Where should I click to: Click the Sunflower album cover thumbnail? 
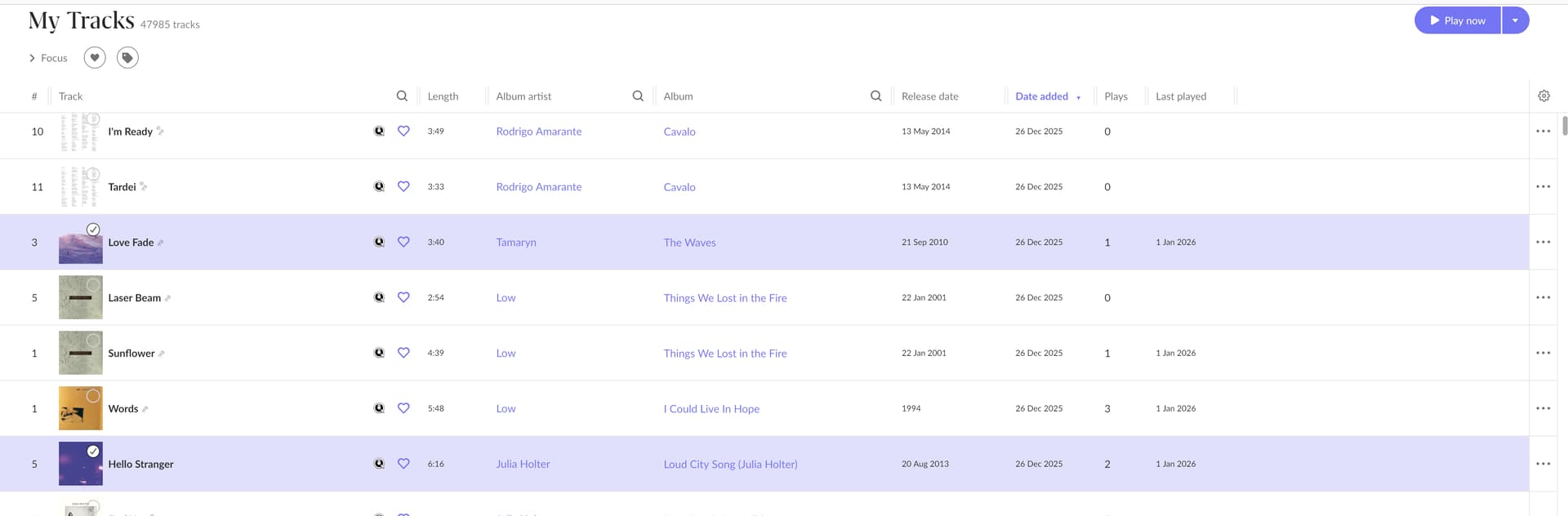pos(80,354)
